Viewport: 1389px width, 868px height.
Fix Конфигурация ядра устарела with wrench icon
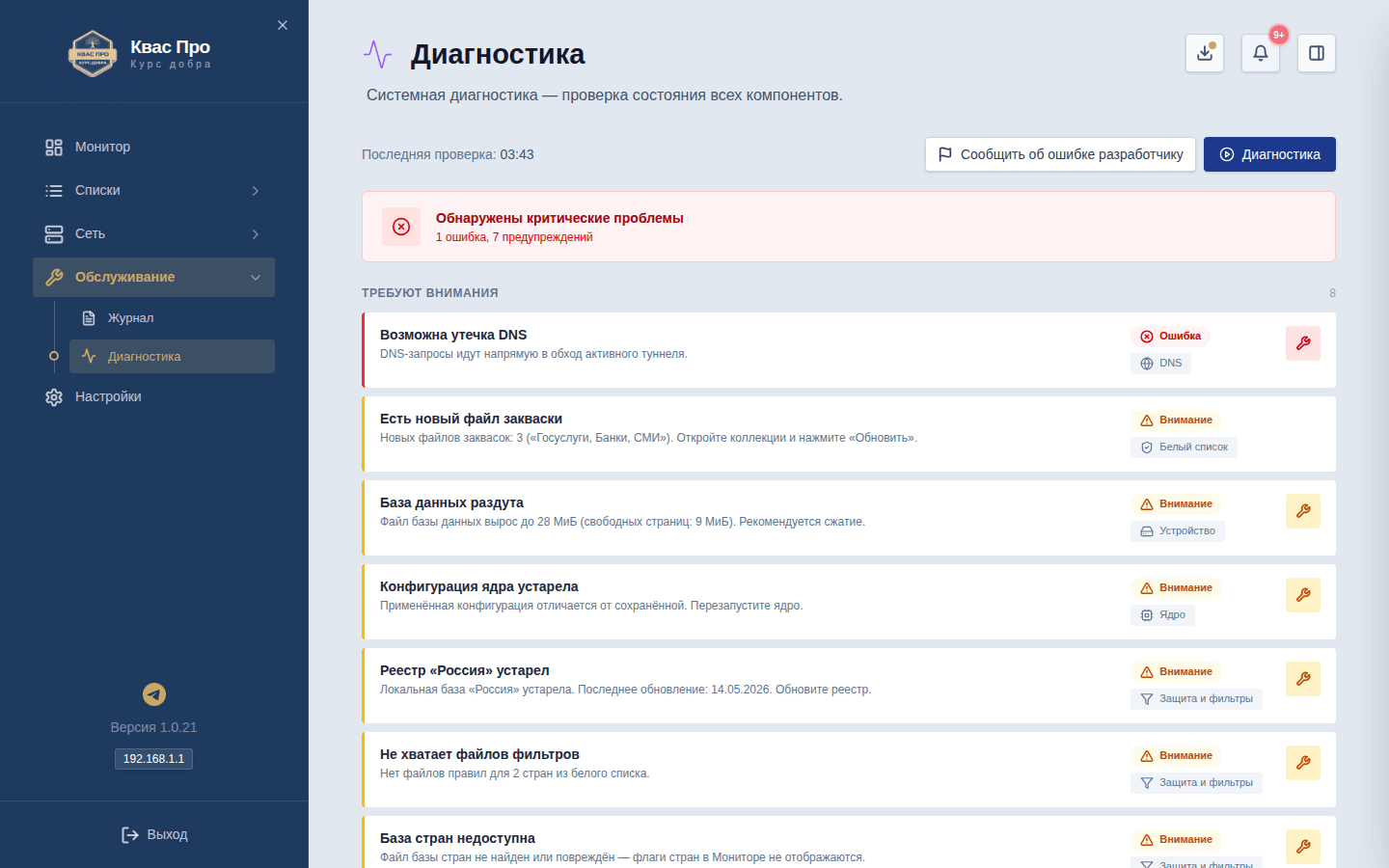(x=1303, y=595)
